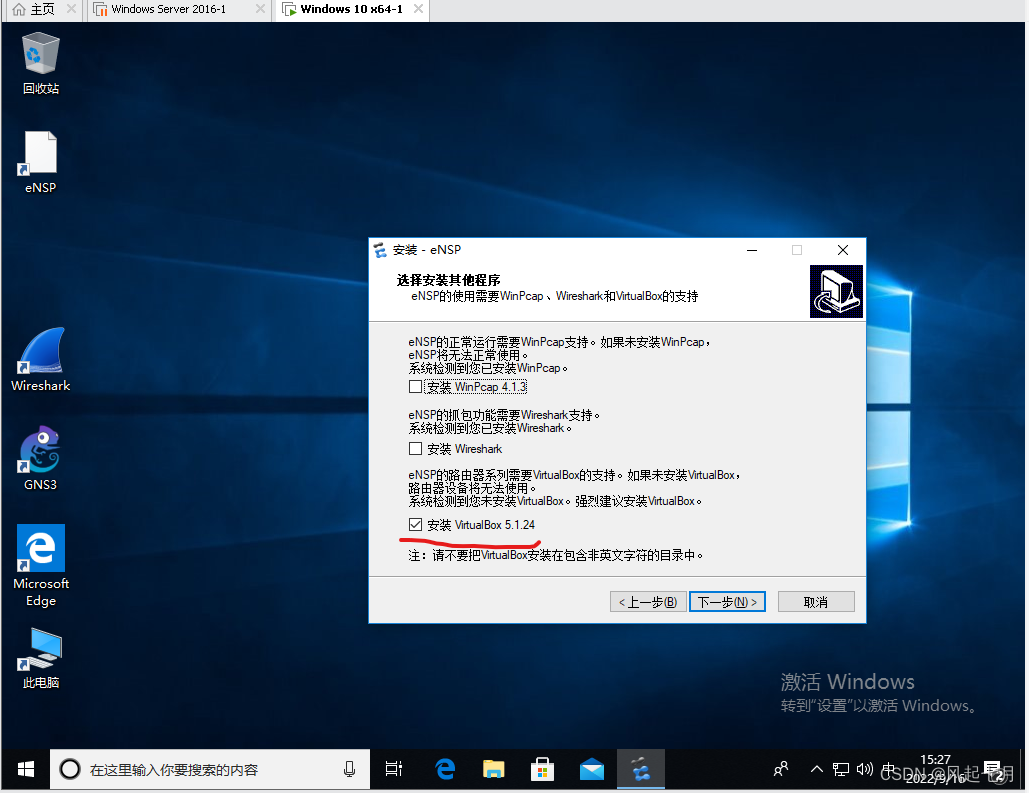This screenshot has width=1029, height=793.
Task: Select the eNSP desktop shortcut
Action: pos(41,162)
